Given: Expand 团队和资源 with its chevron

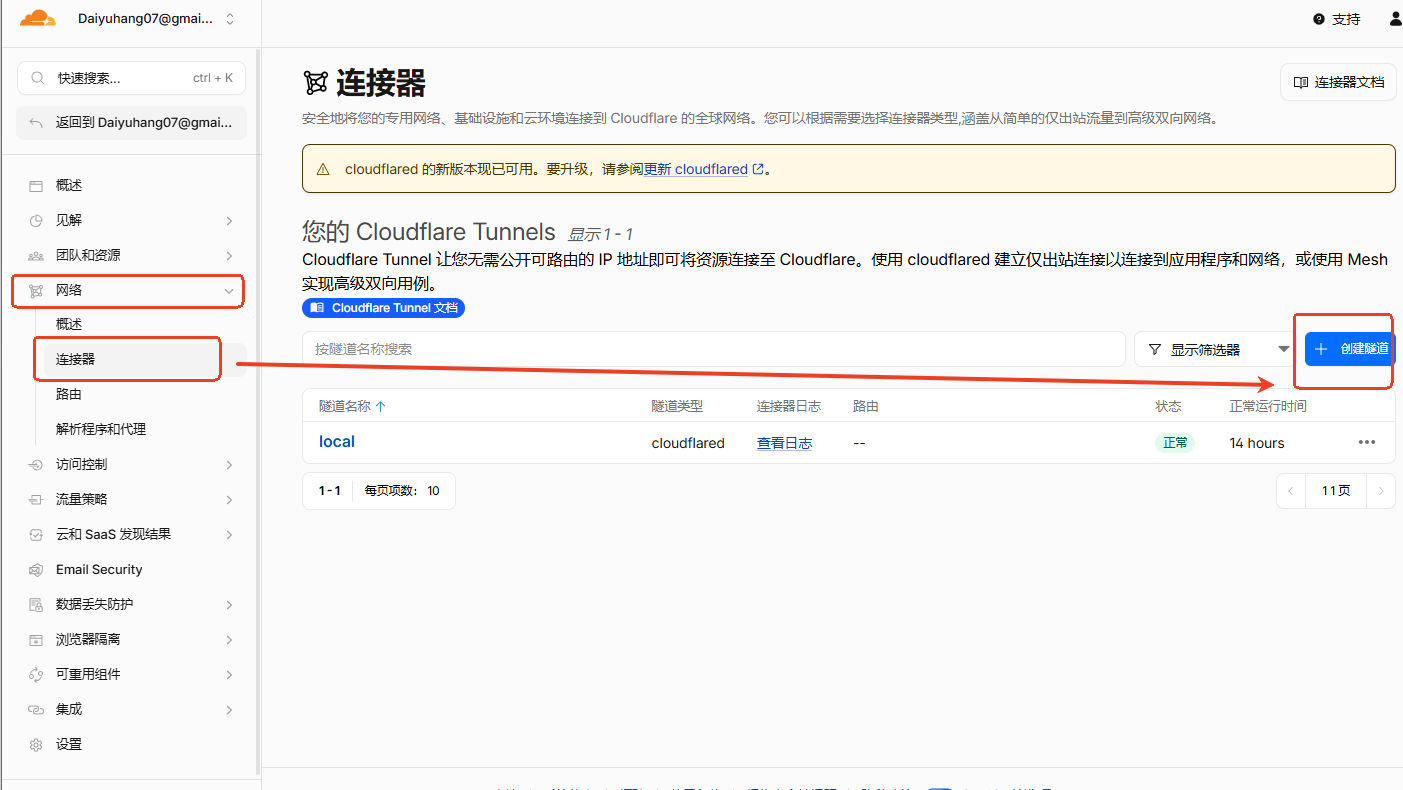Looking at the screenshot, I should [x=229, y=256].
